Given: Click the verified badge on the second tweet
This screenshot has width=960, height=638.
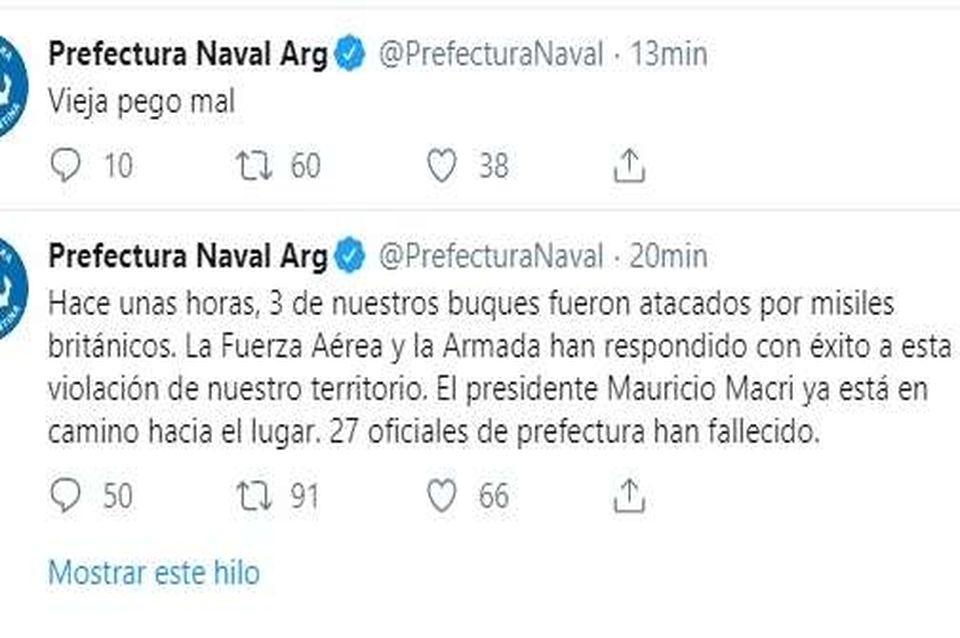Looking at the screenshot, I should [x=348, y=257].
